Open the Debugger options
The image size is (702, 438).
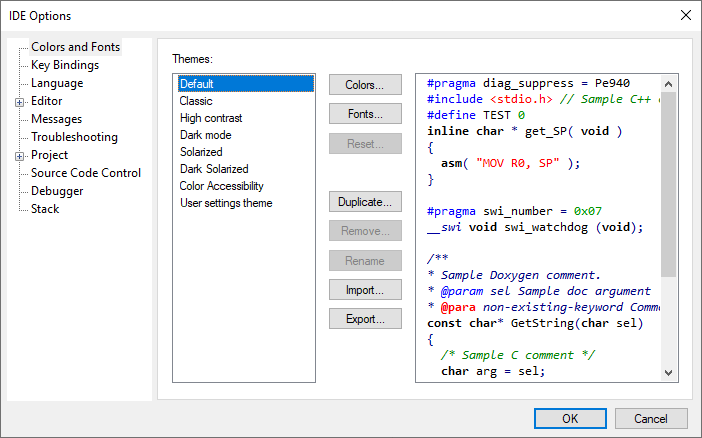point(57,191)
